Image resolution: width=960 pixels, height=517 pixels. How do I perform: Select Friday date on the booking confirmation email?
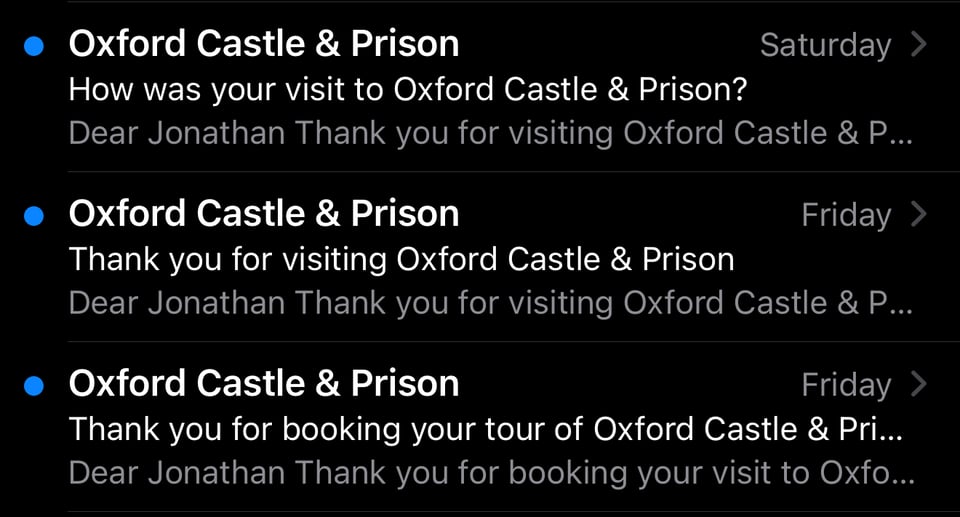pos(846,385)
